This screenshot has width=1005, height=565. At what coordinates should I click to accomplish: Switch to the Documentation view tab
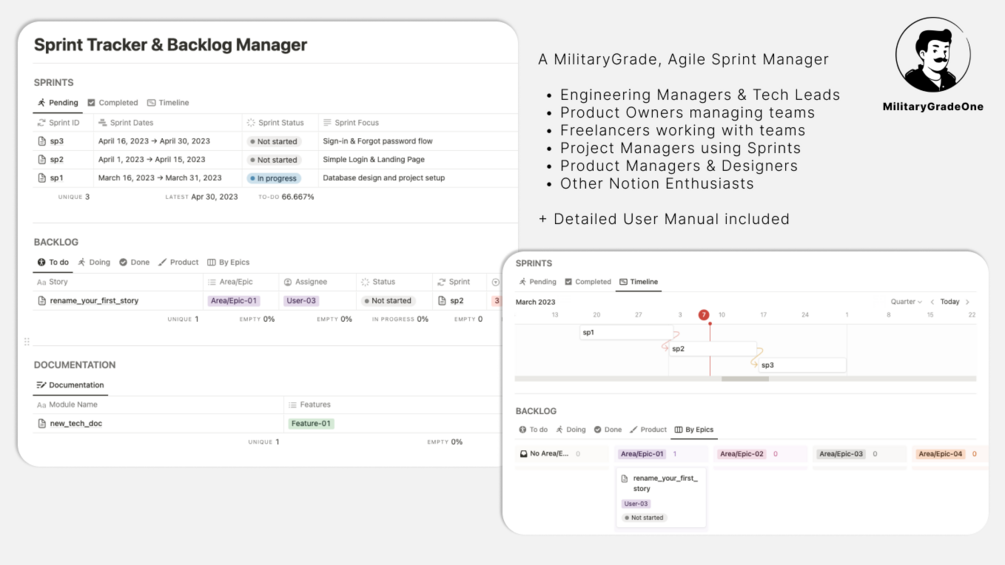point(70,385)
